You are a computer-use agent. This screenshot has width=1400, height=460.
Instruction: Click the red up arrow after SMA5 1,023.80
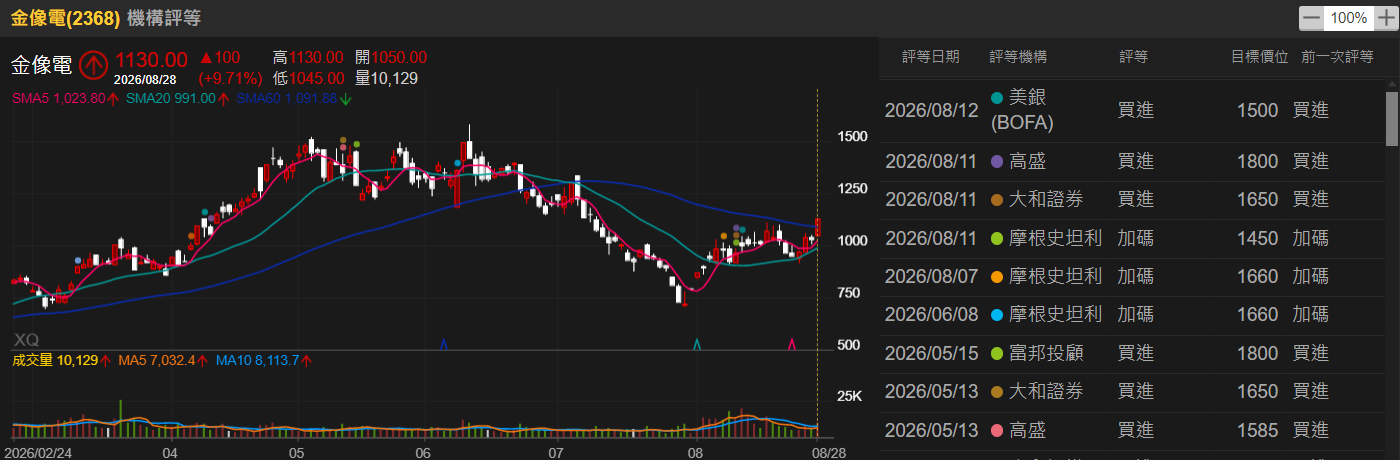[x=115, y=98]
